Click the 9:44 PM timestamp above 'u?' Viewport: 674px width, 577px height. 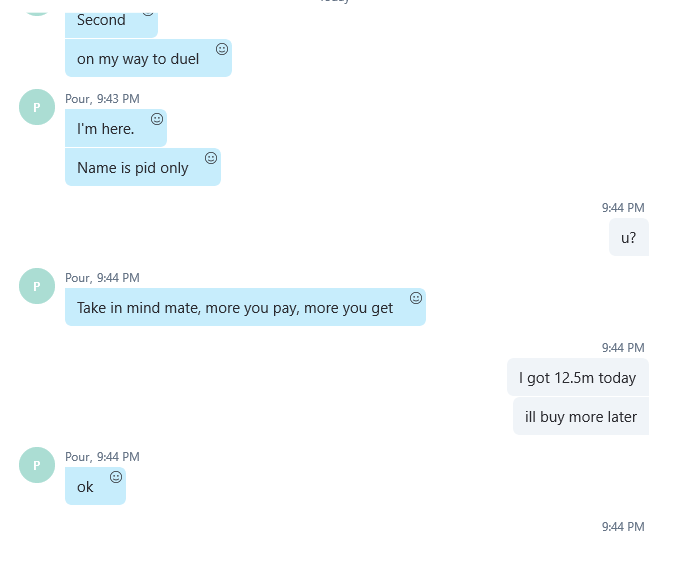(623, 208)
